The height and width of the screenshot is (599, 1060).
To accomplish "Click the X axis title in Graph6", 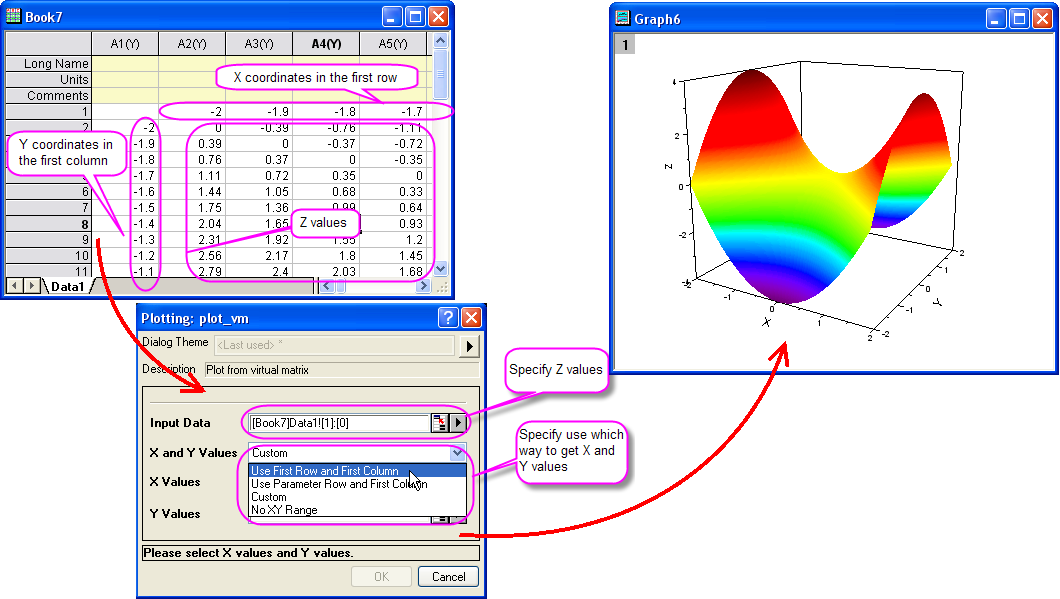I will pyautogui.click(x=766, y=322).
